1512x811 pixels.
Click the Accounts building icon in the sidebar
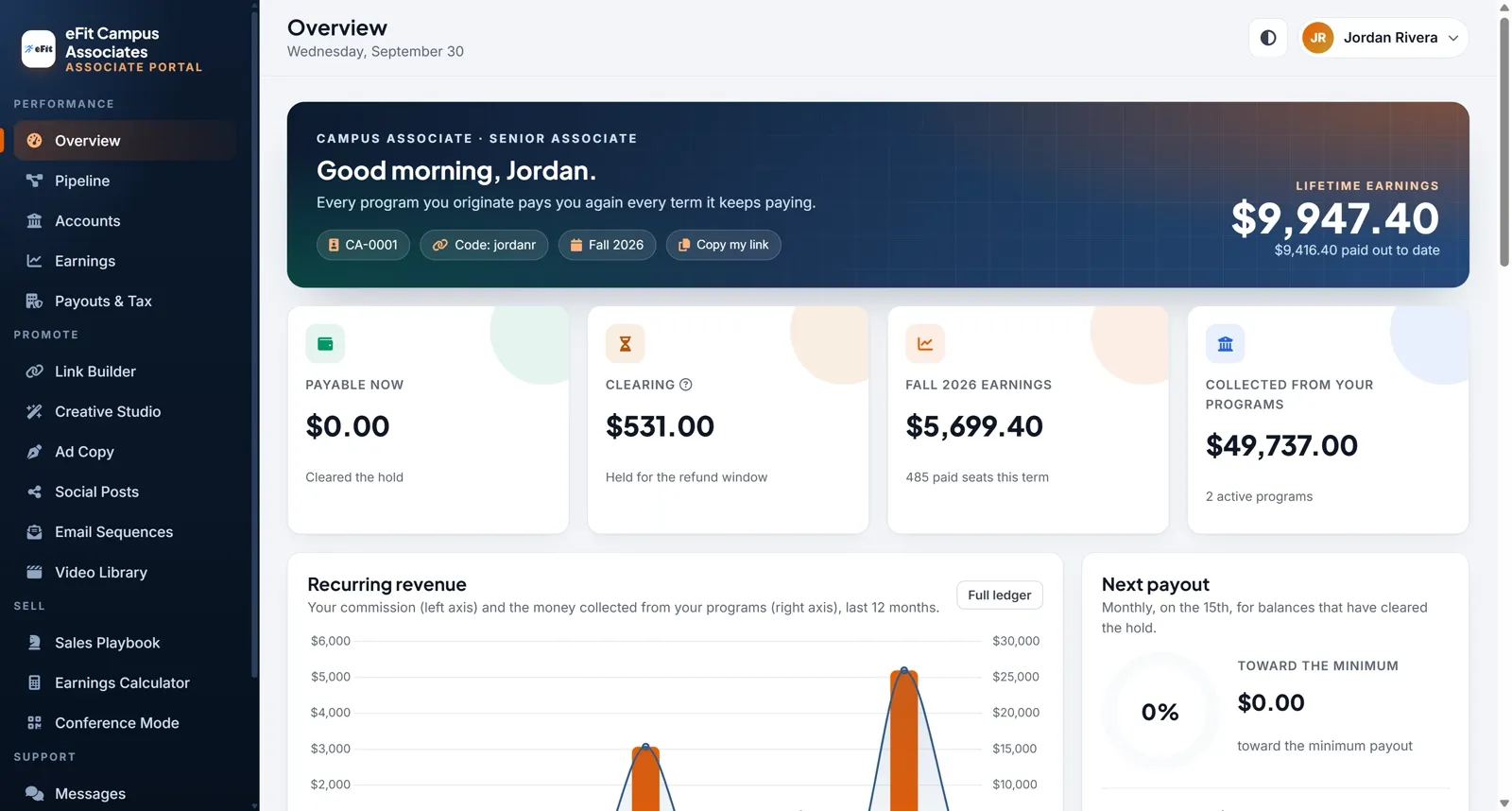click(34, 221)
